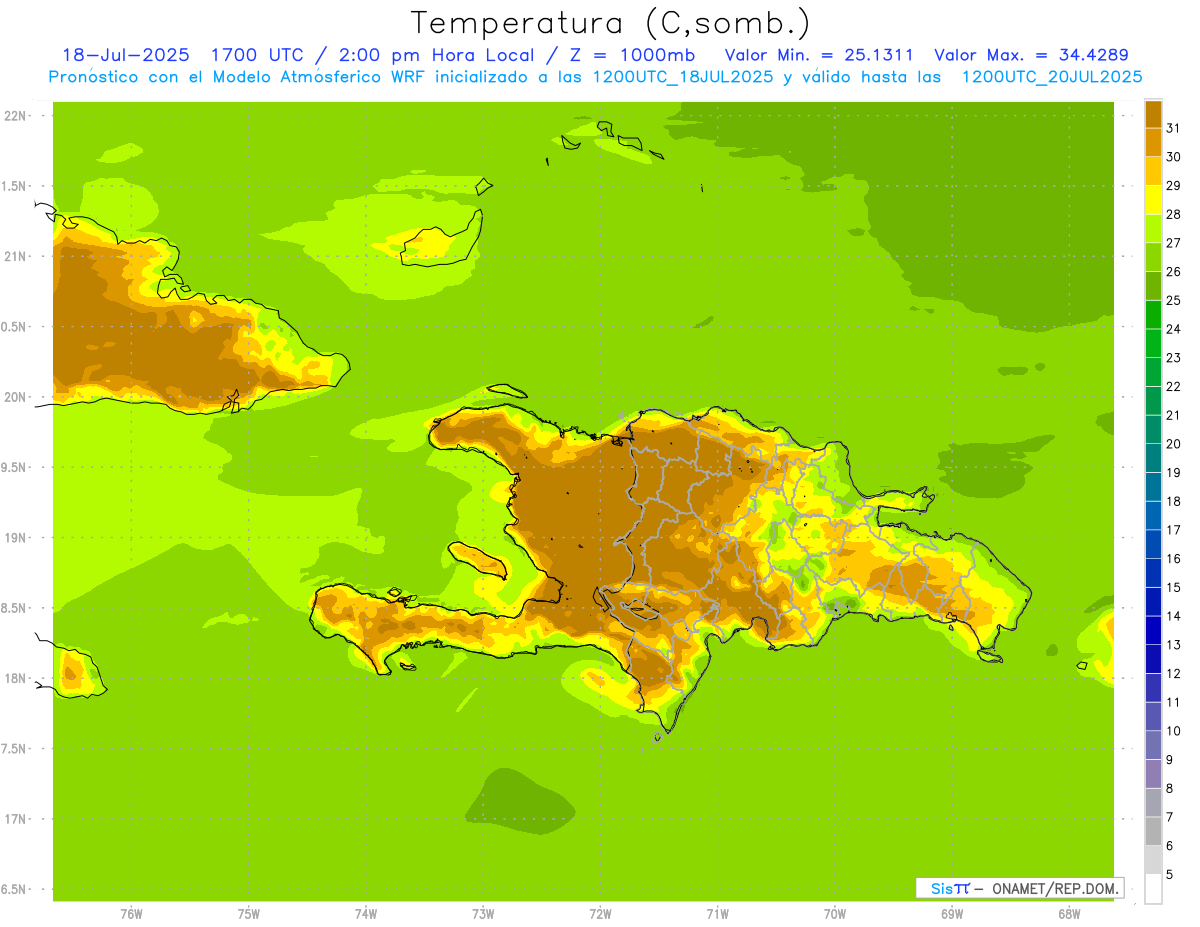Click the "19N" latitude label
Viewport: 1200px width, 927px height.
click(15, 538)
